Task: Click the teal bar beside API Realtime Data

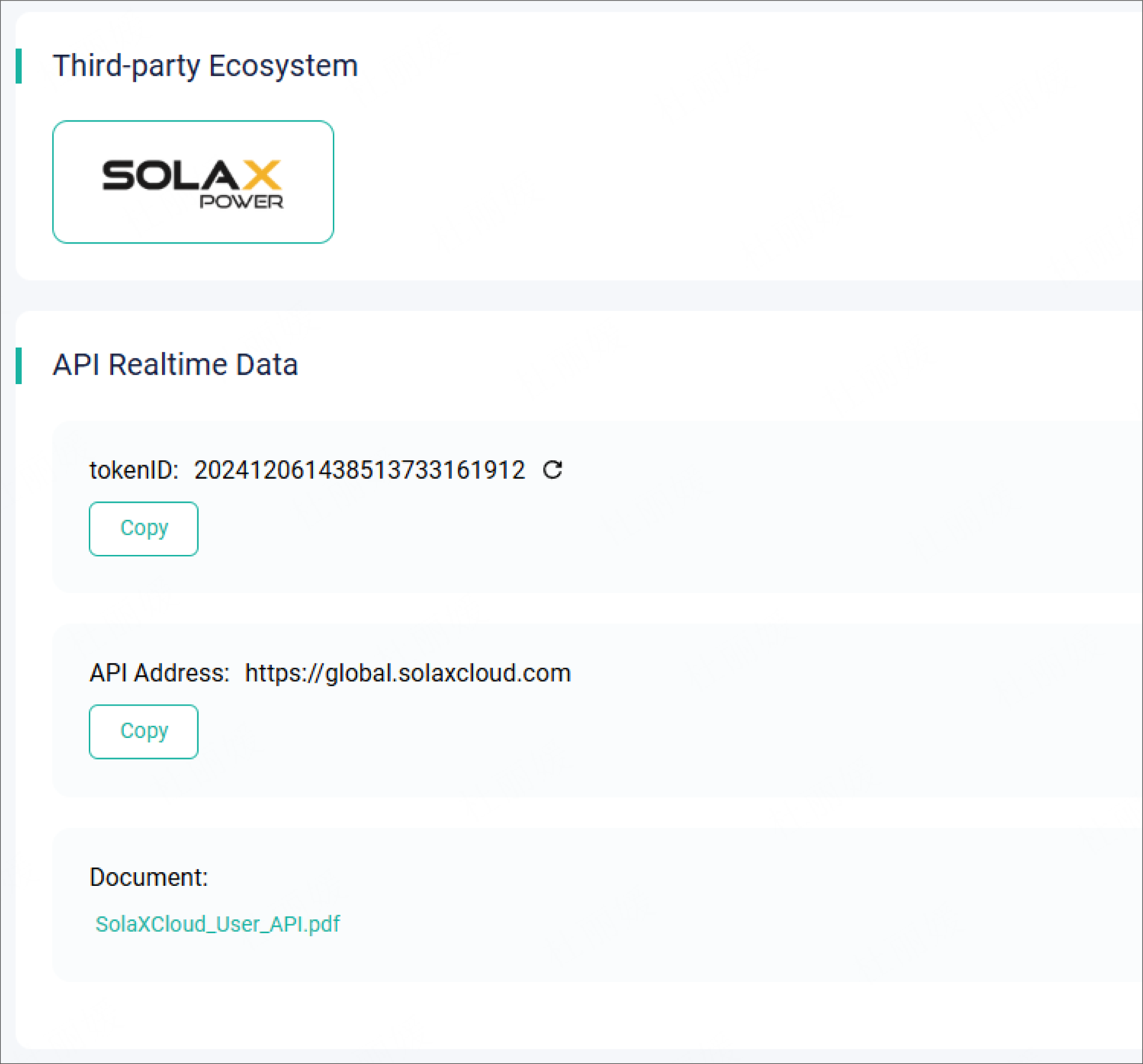Action: click(x=20, y=364)
